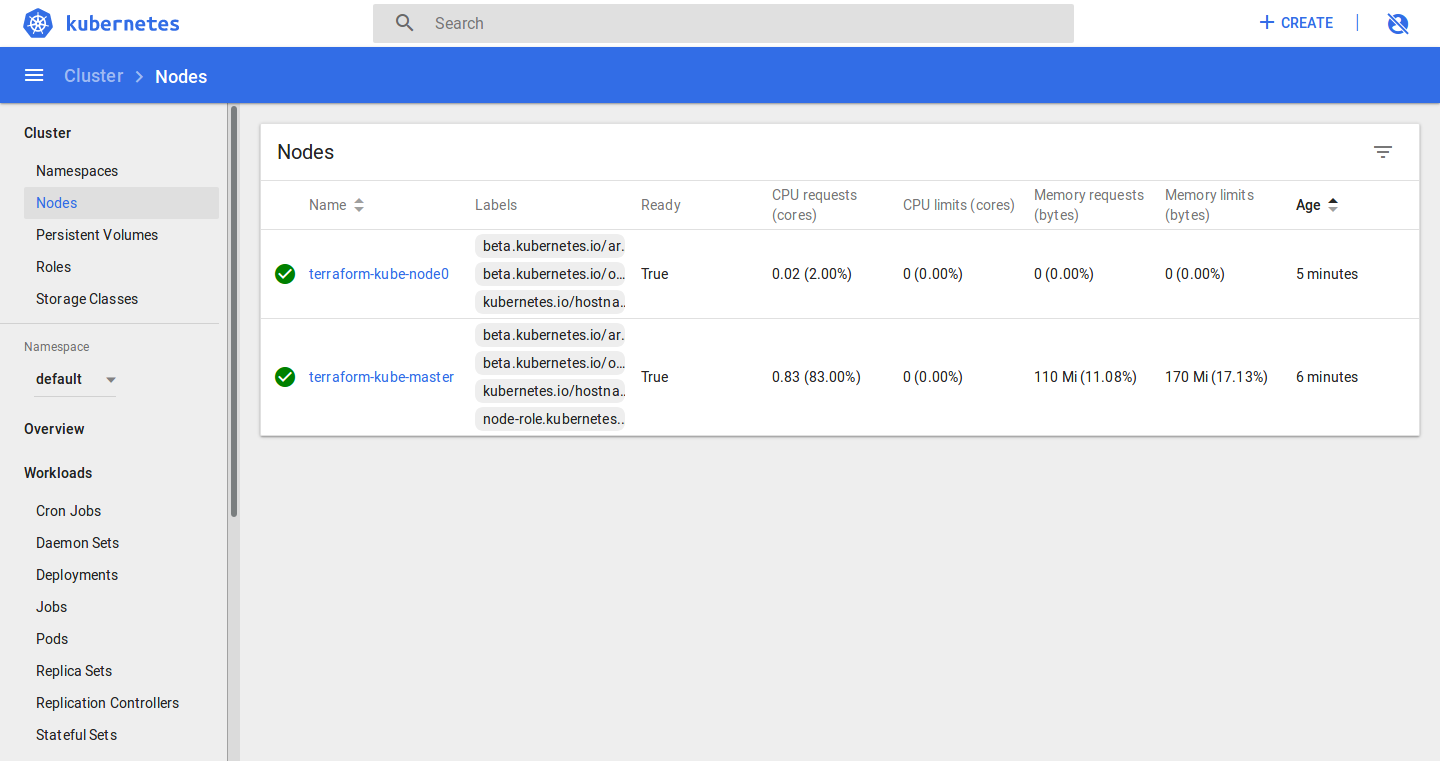Click 0.02 (2.00%) CPU requests value
Image resolution: width=1440 pixels, height=761 pixels.
click(x=812, y=274)
